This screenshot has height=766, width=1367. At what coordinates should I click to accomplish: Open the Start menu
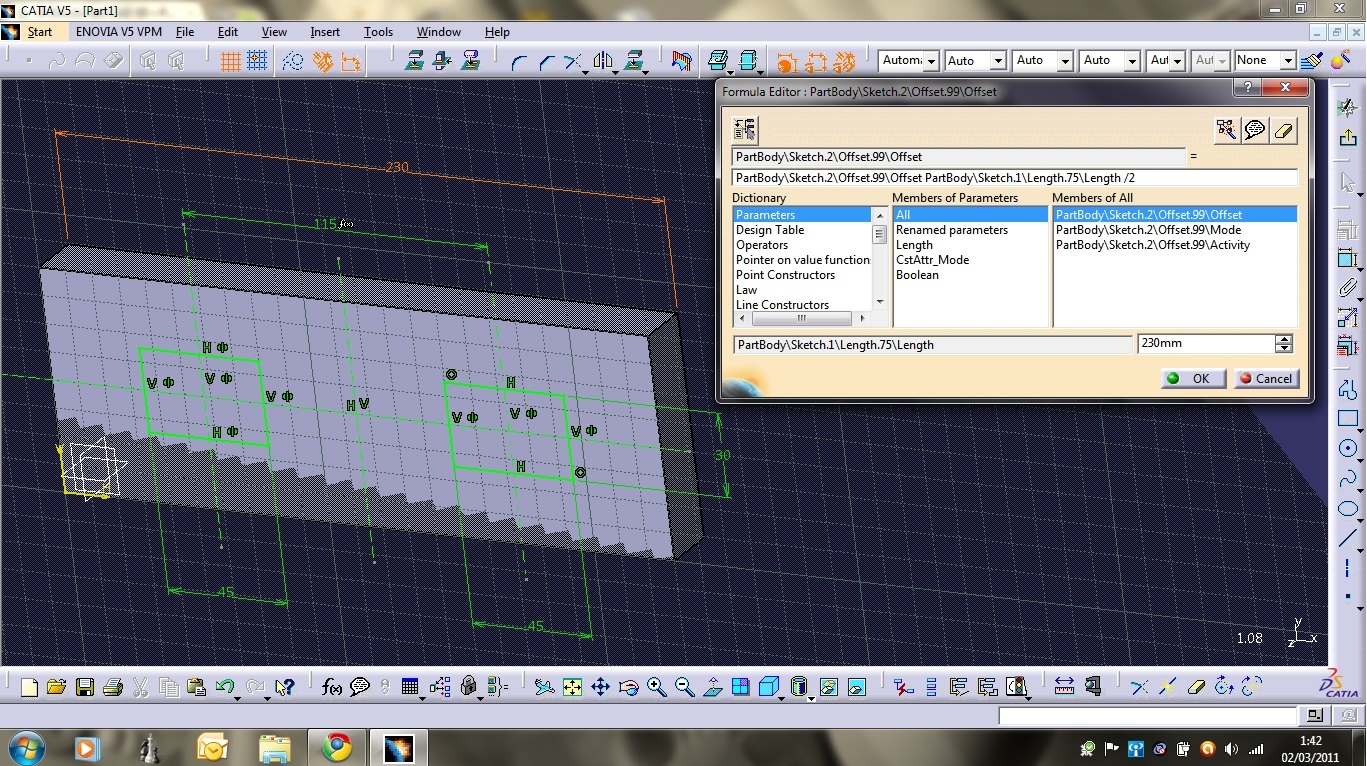[40, 32]
